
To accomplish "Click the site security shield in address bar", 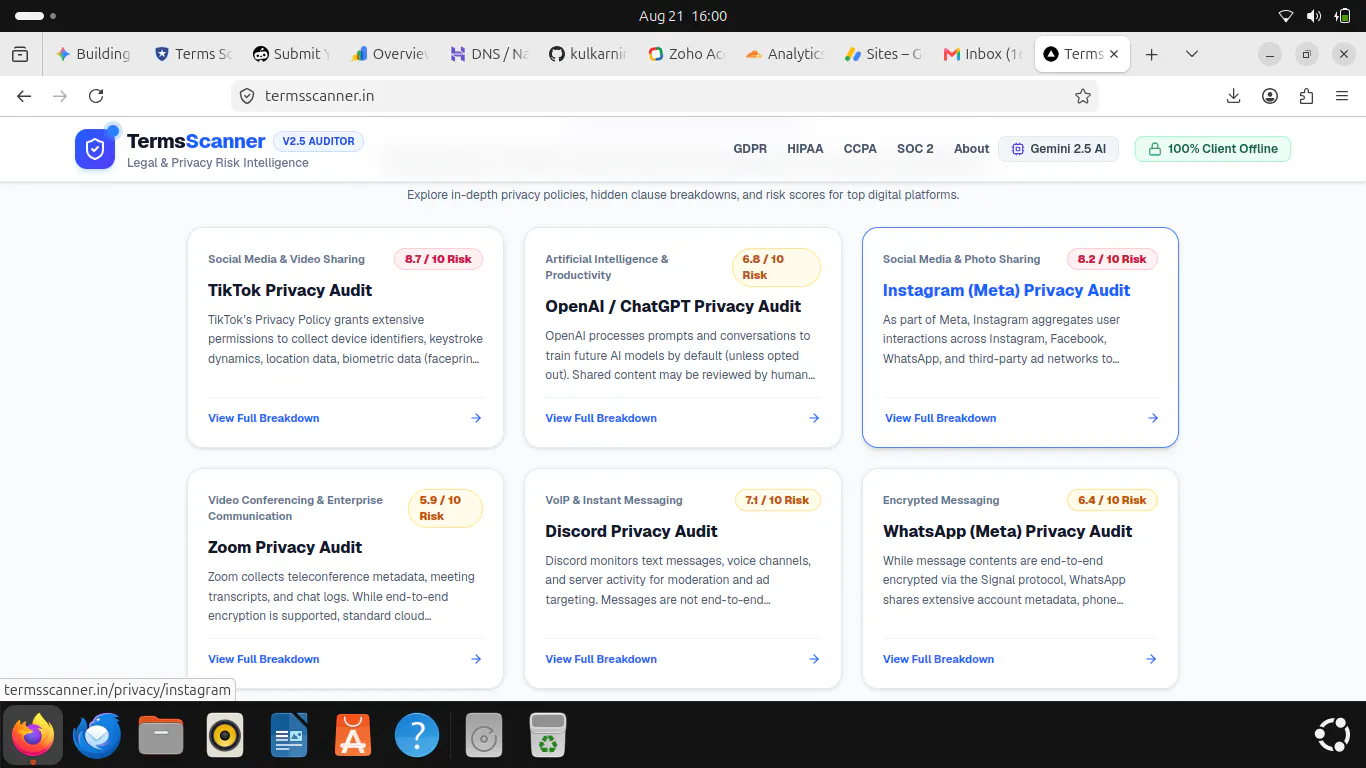I will [x=247, y=96].
